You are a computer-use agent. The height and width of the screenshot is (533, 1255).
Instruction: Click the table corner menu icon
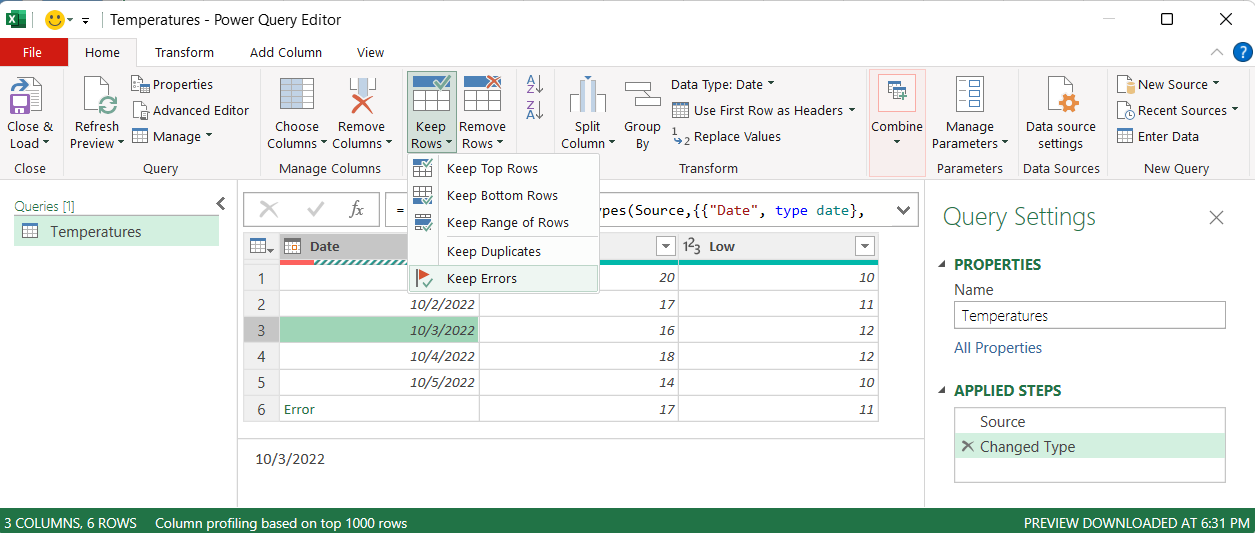coord(261,246)
